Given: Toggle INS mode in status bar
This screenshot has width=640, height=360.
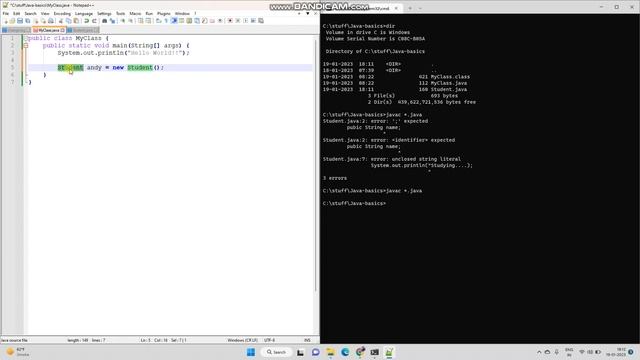Looking at the screenshot, I should pyautogui.click(x=307, y=340).
